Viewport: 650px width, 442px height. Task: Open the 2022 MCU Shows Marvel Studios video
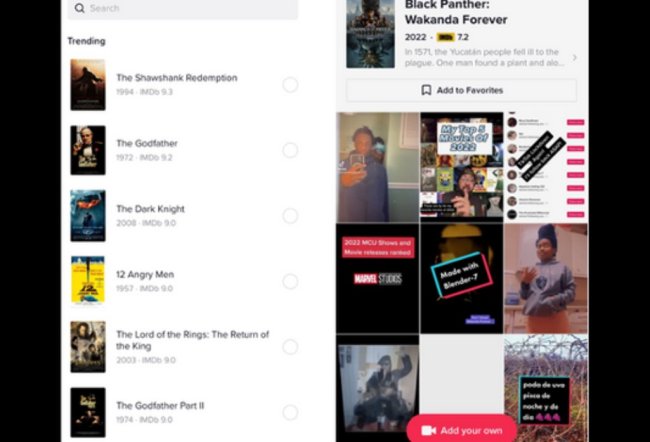pos(377,278)
